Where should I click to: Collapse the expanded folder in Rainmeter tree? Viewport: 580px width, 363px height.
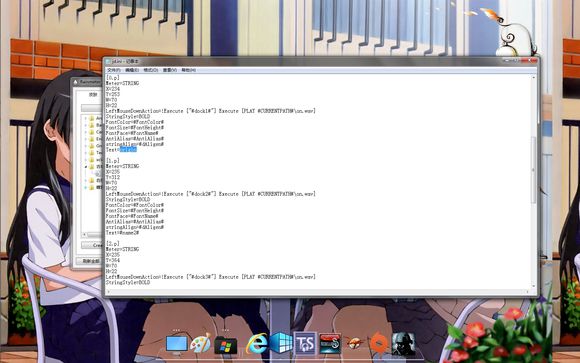point(85,167)
